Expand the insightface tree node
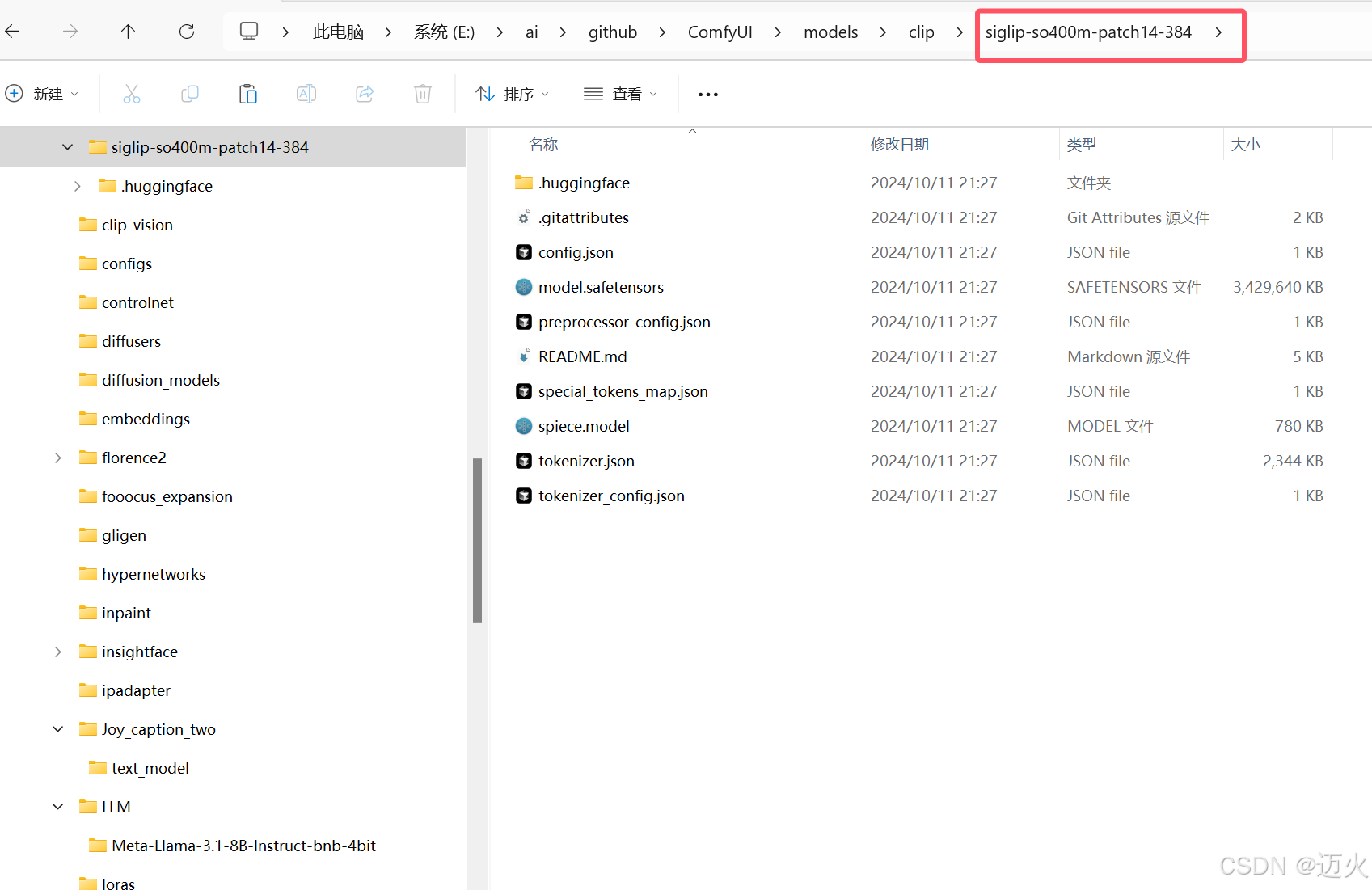This screenshot has height=890, width=1372. coord(58,652)
